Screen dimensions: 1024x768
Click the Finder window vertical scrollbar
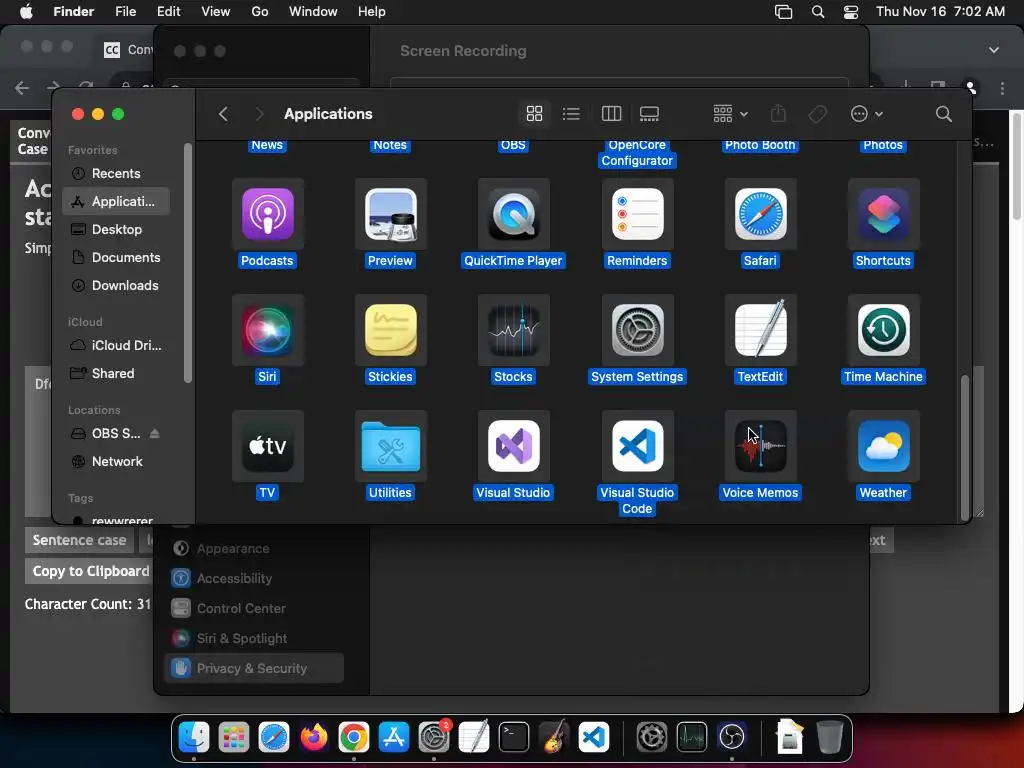coord(965,447)
